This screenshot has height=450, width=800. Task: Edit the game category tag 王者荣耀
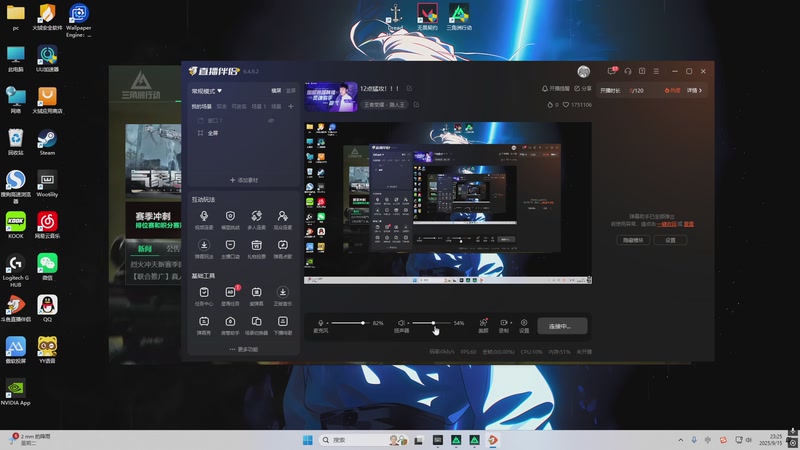coord(416,105)
